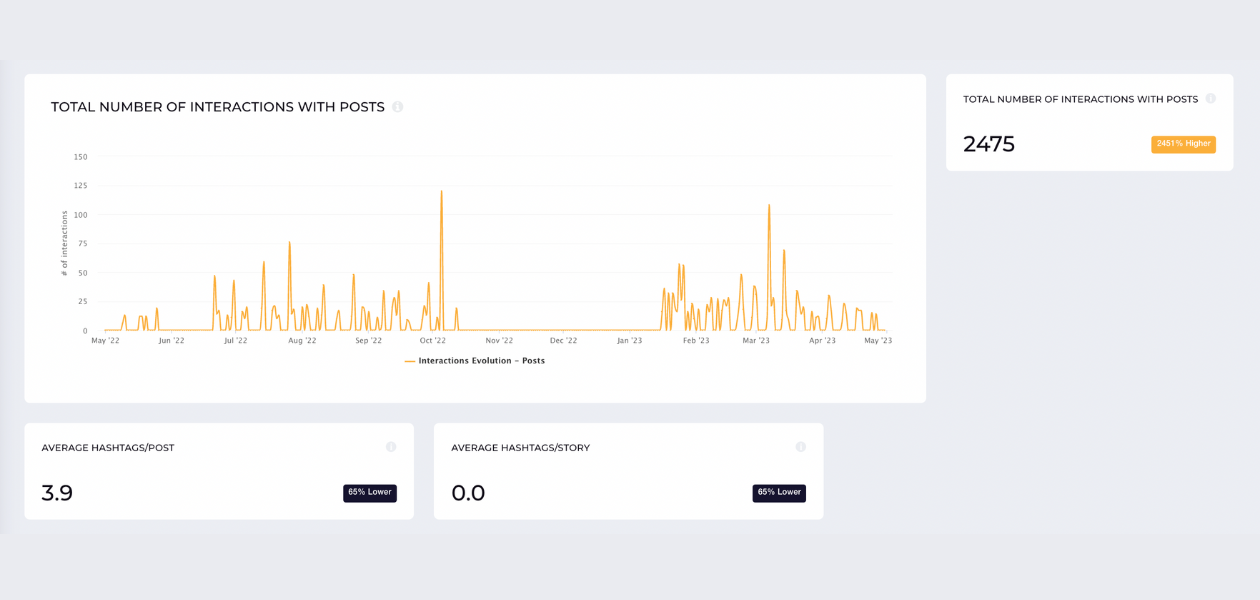Select the 0.0 hashtags per story value
1260x600 pixels.
coord(468,493)
